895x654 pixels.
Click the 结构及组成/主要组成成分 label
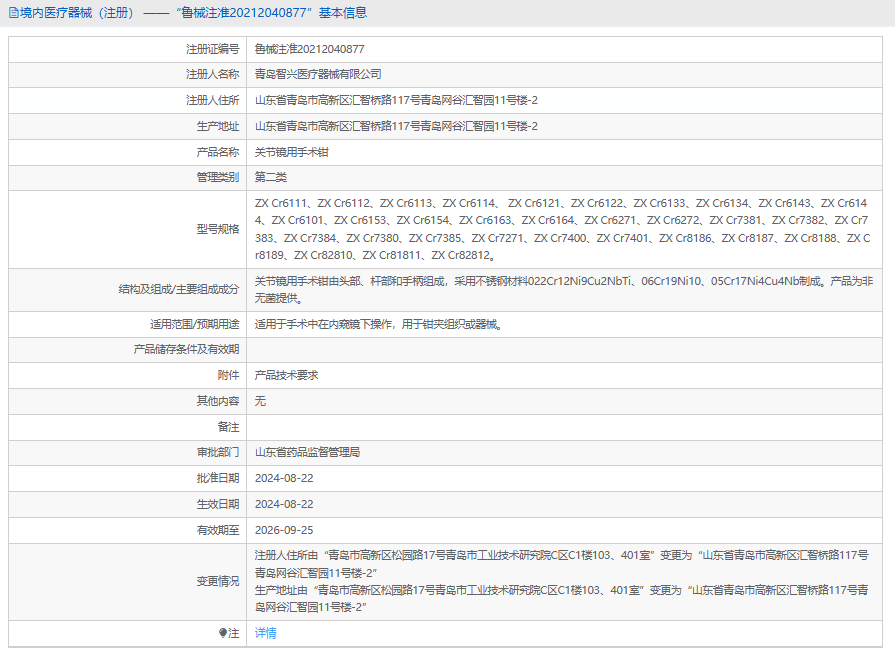tap(179, 289)
